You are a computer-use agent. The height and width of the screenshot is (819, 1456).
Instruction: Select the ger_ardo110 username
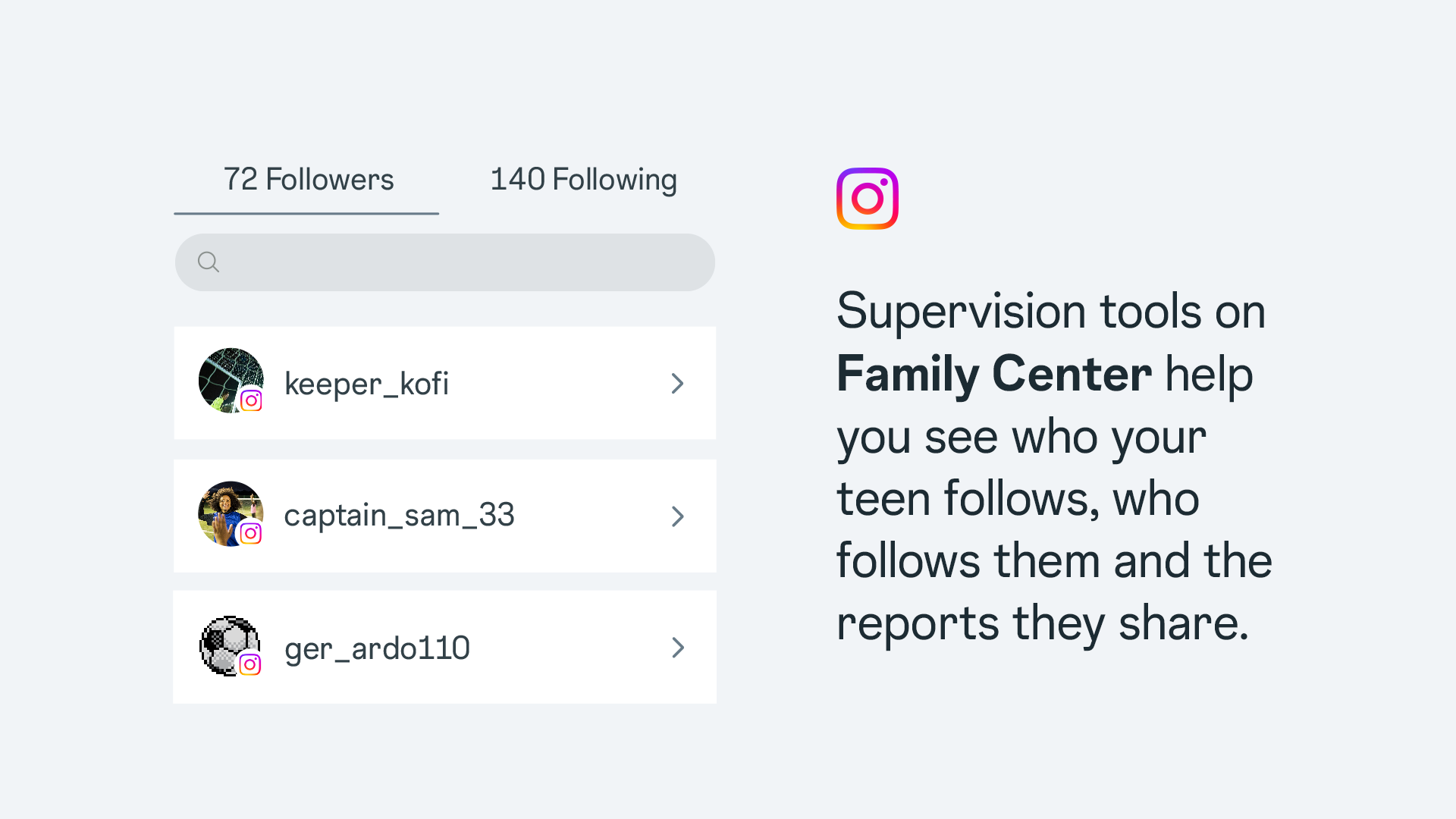377,648
